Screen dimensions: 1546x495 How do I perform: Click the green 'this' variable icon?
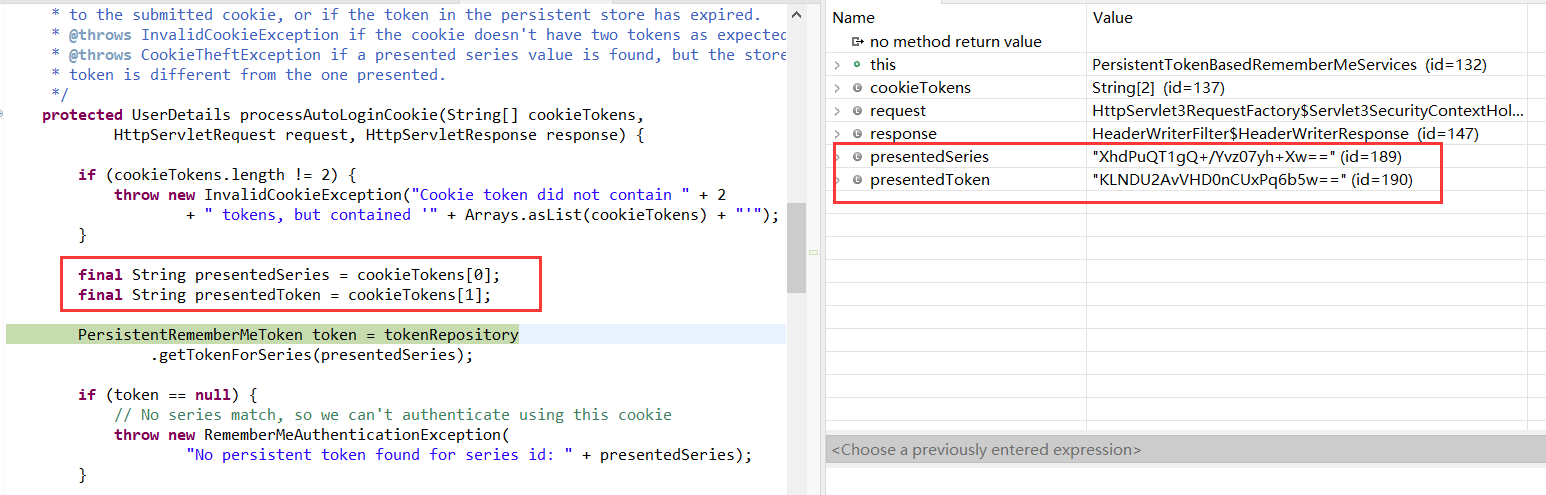pyautogui.click(x=857, y=65)
